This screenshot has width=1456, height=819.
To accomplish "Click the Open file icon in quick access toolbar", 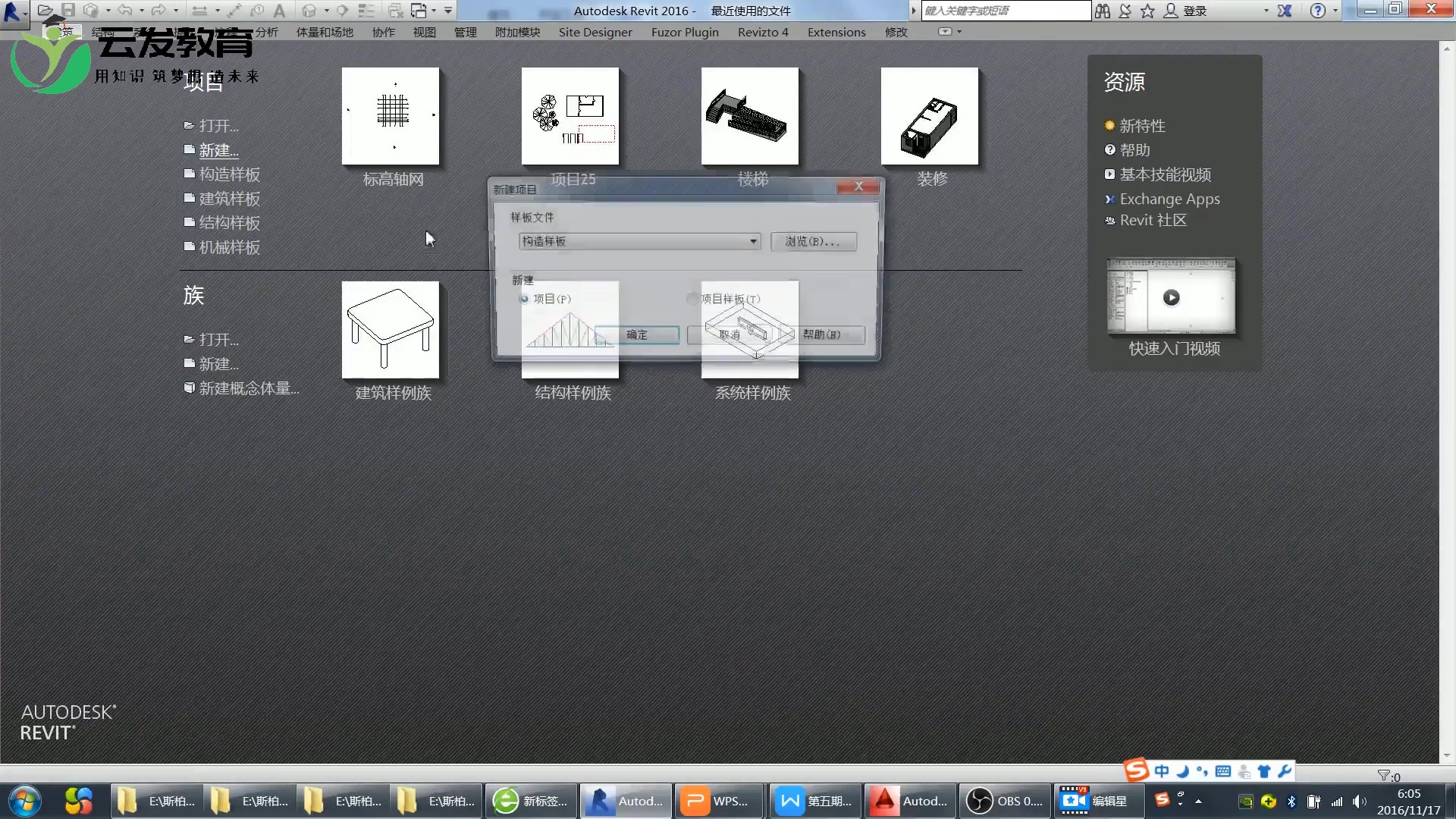I will pyautogui.click(x=45, y=11).
